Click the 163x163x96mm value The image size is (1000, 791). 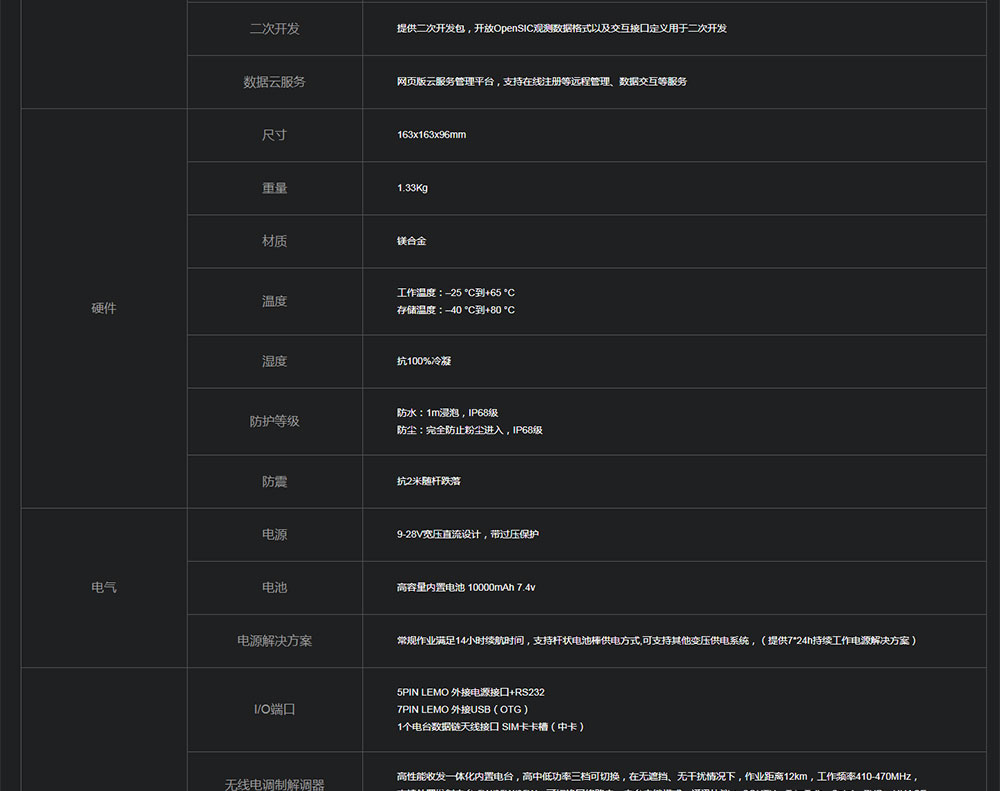[x=431, y=135]
